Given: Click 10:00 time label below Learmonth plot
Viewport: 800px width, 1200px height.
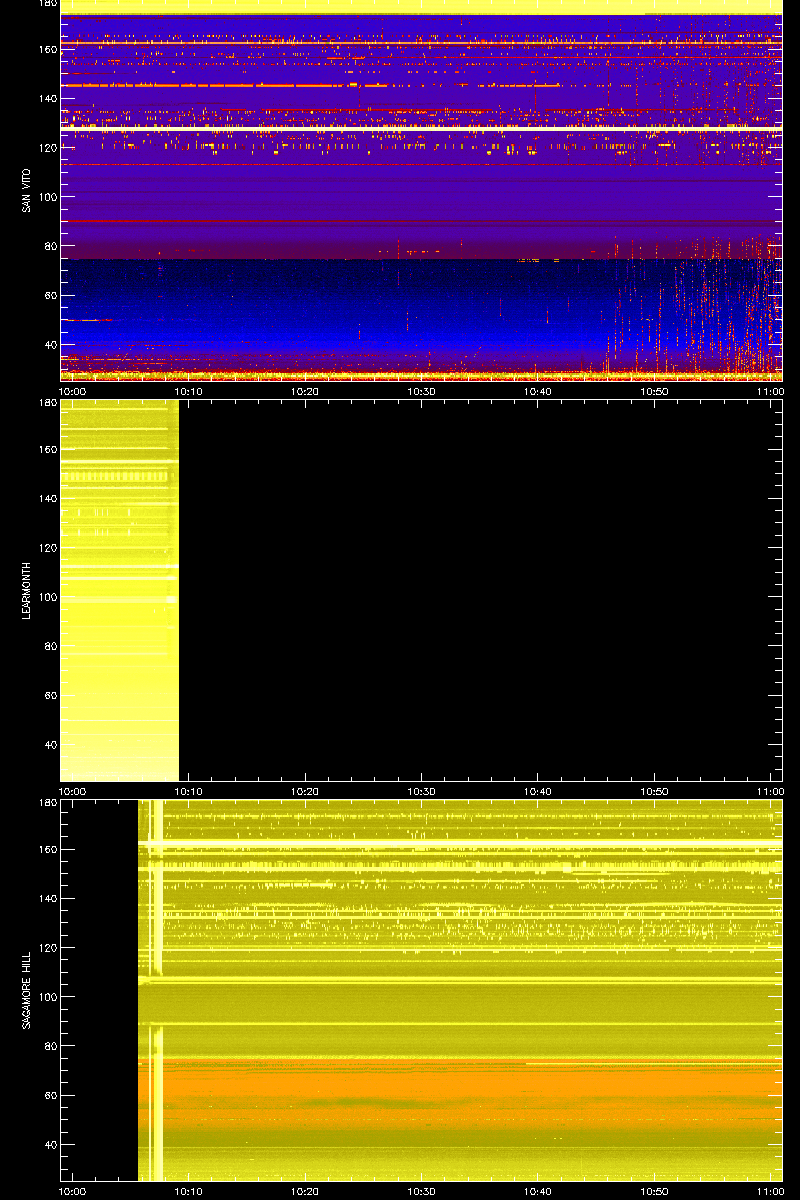Looking at the screenshot, I should click(73, 792).
